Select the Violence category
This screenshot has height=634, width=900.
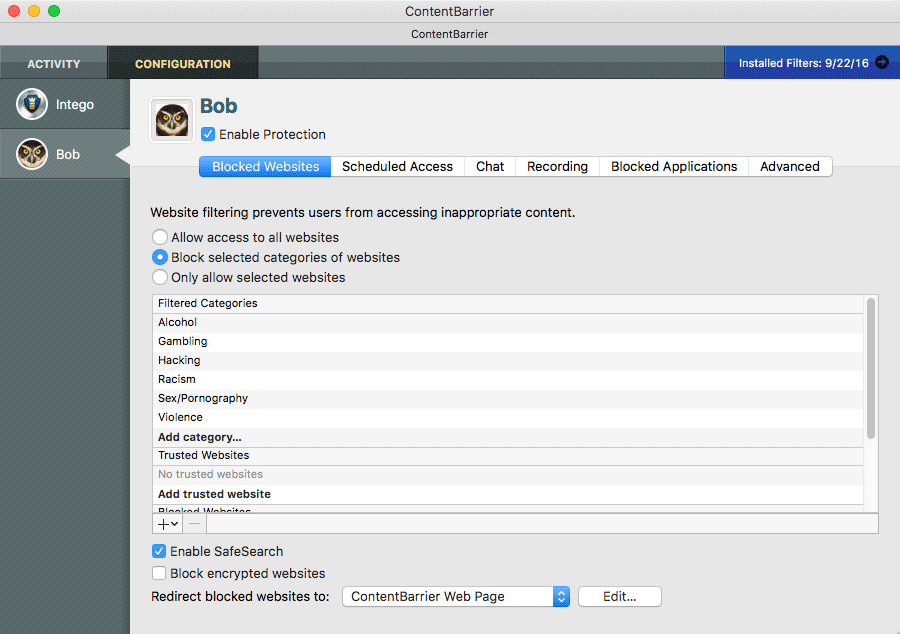tap(508, 417)
